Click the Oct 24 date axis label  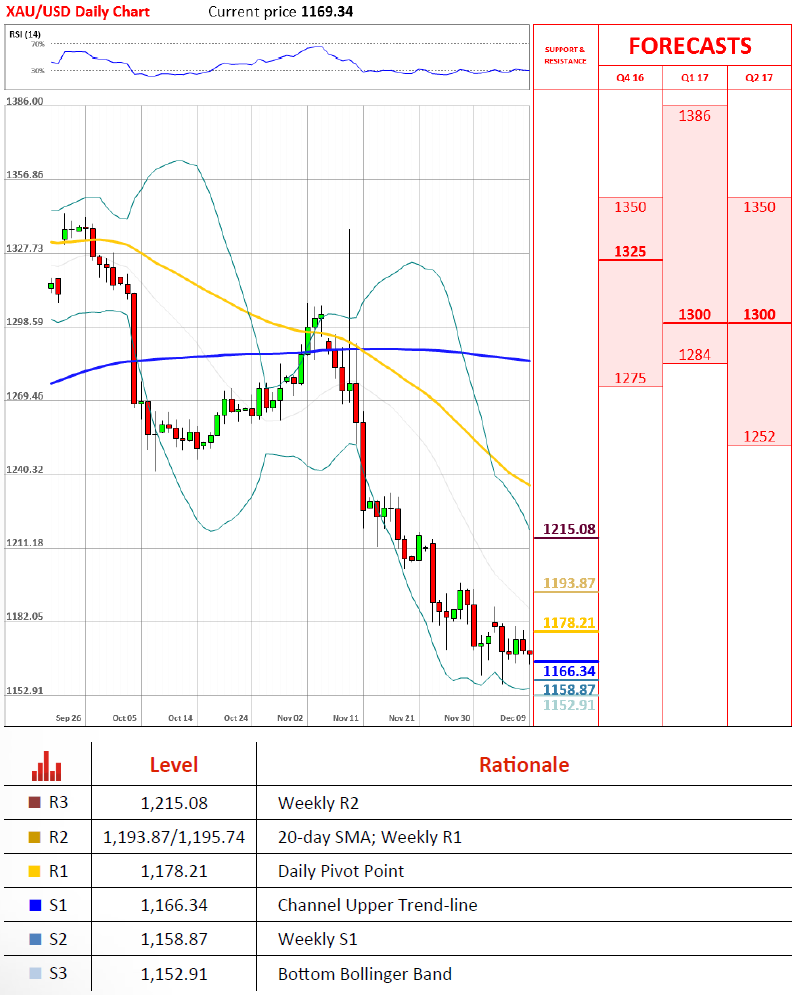[236, 718]
